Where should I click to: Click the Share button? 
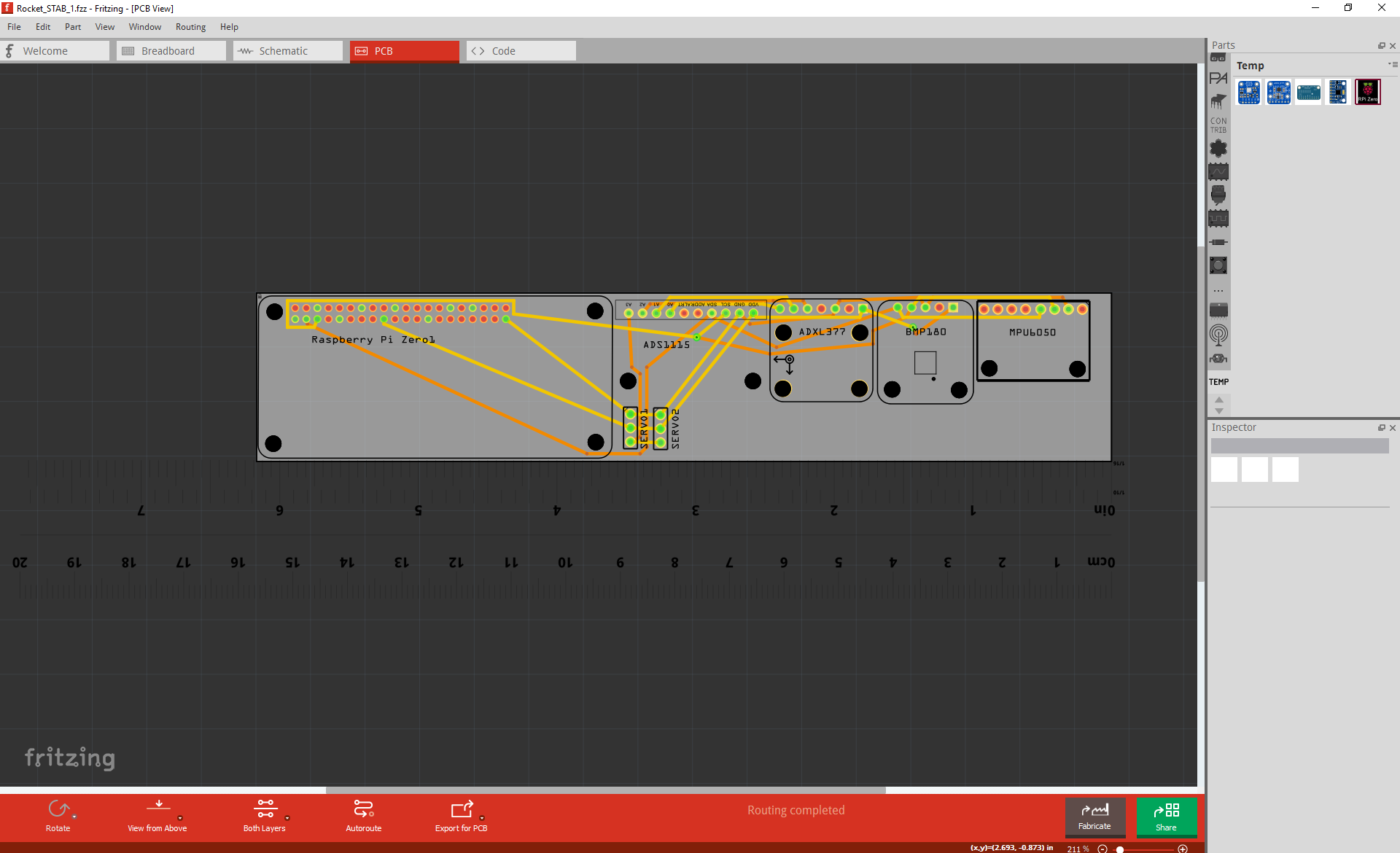(1166, 817)
